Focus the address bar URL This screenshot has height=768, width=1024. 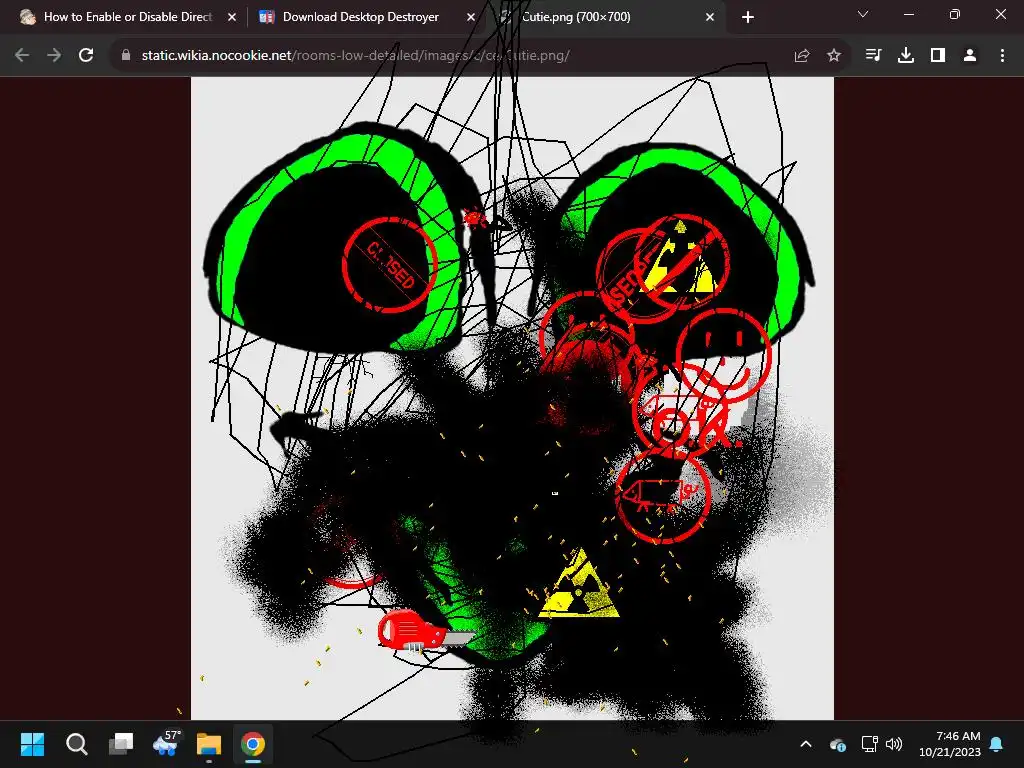pyautogui.click(x=355, y=56)
